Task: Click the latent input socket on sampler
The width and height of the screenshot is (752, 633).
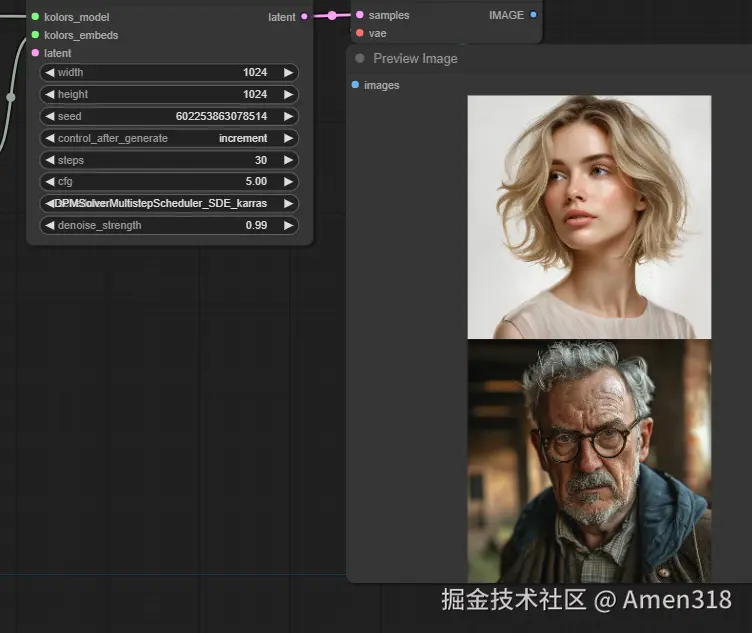Action: [35, 53]
